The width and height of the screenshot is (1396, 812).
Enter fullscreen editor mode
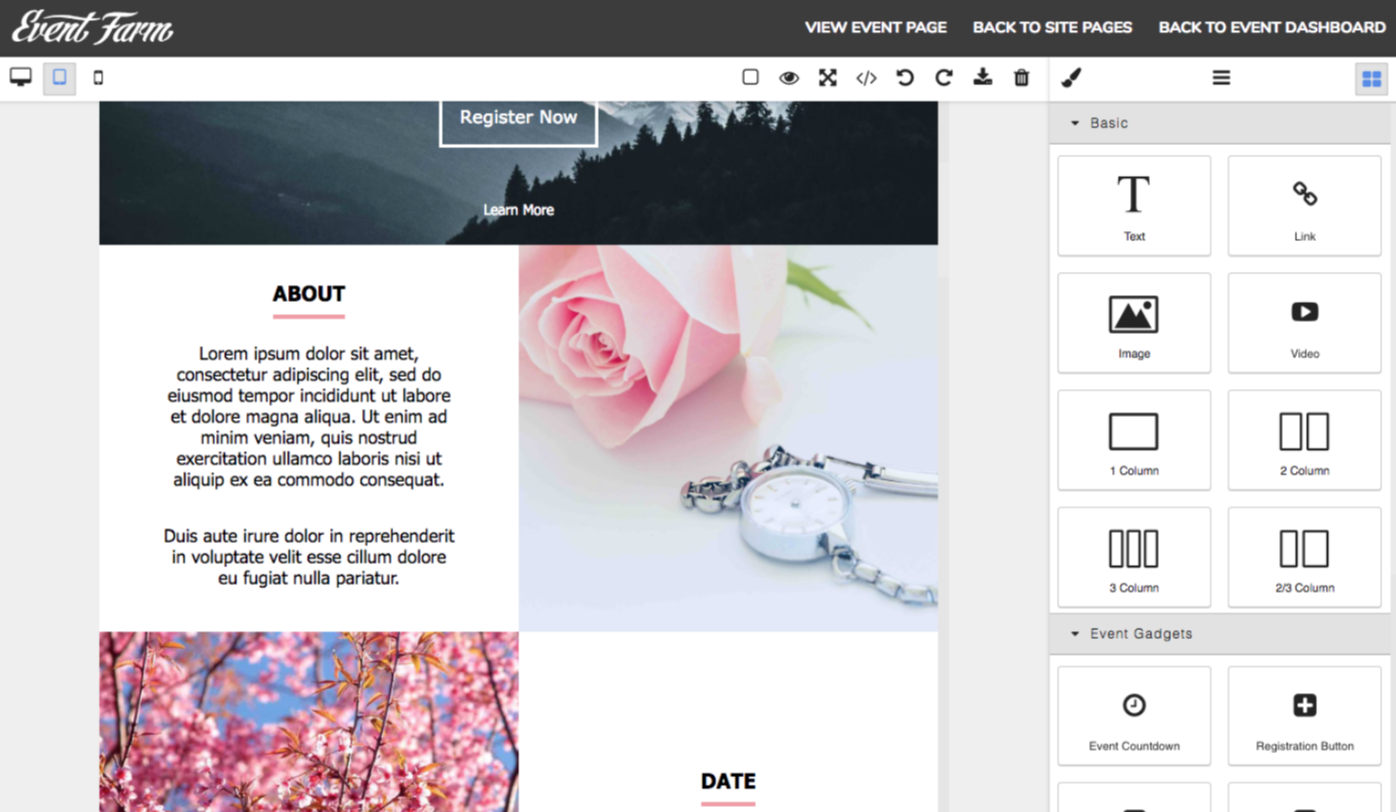828,78
